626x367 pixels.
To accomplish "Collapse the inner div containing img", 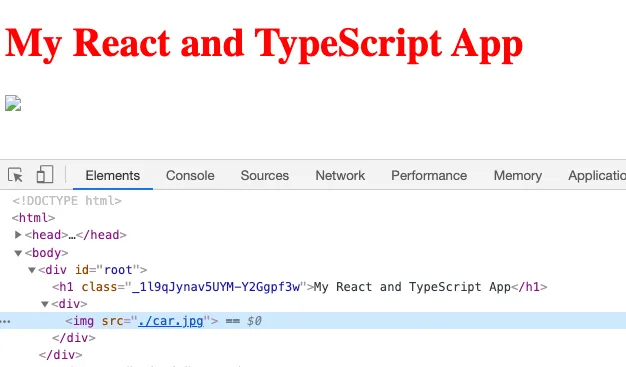I will [45, 304].
